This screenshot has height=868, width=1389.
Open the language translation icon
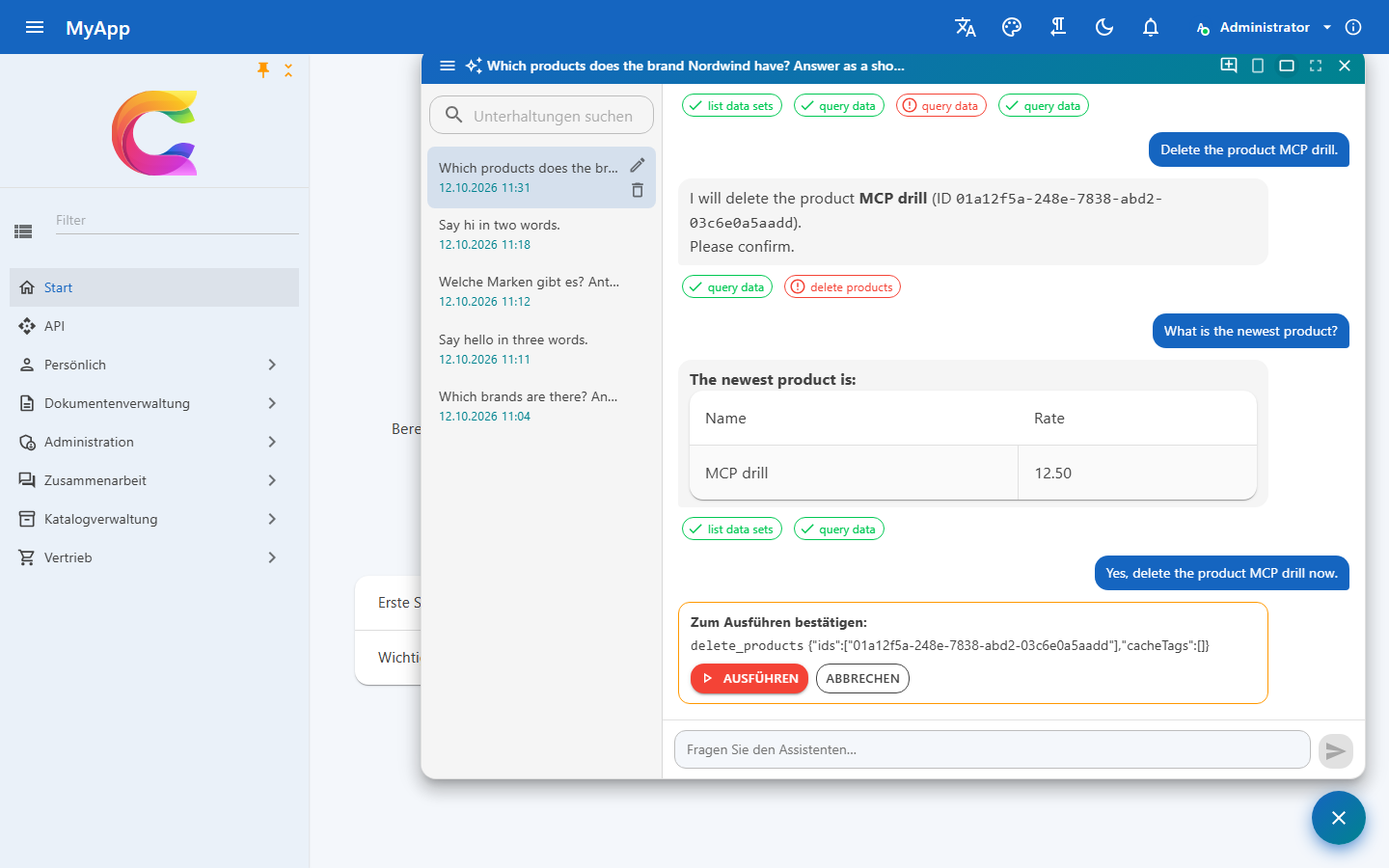(x=966, y=27)
